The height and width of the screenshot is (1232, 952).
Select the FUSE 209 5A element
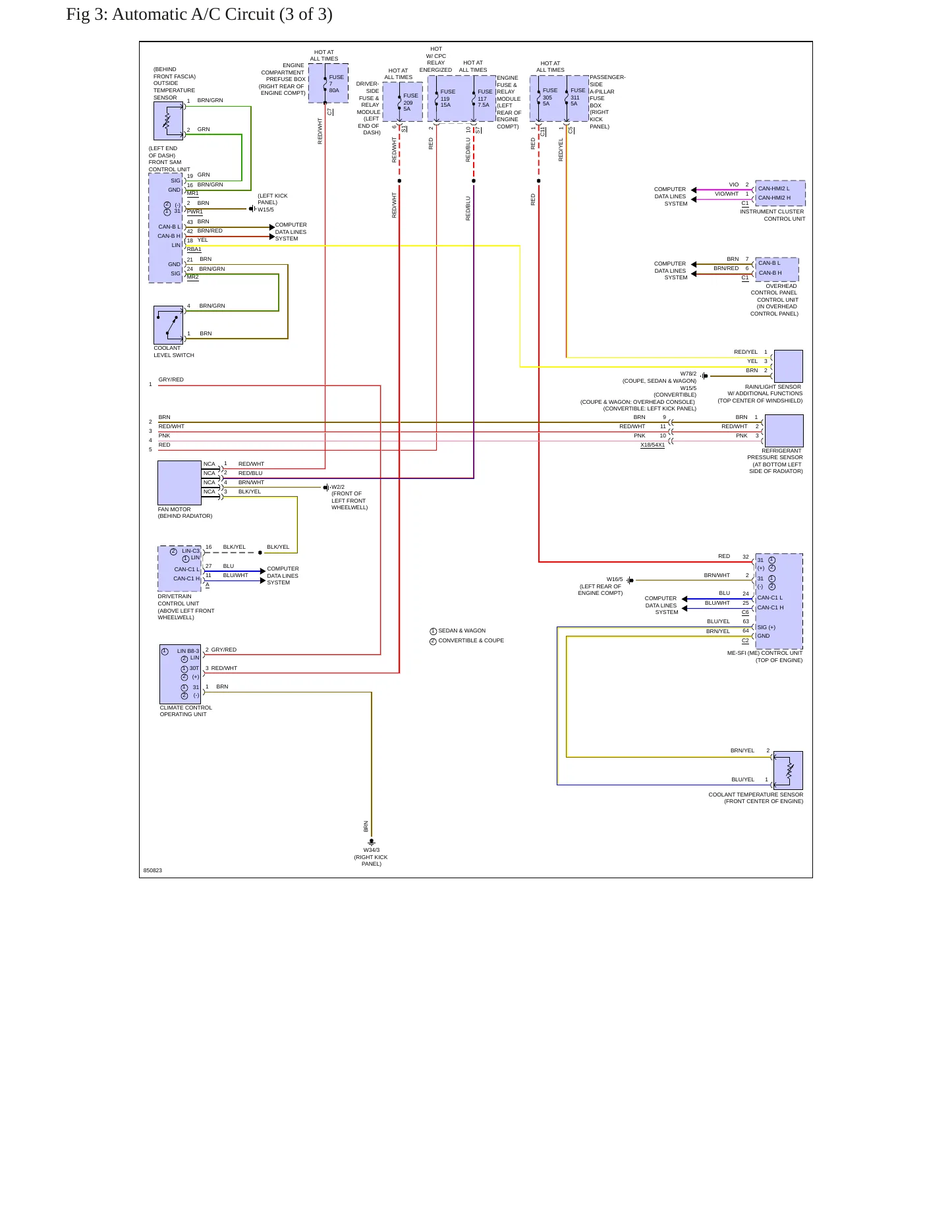click(403, 102)
